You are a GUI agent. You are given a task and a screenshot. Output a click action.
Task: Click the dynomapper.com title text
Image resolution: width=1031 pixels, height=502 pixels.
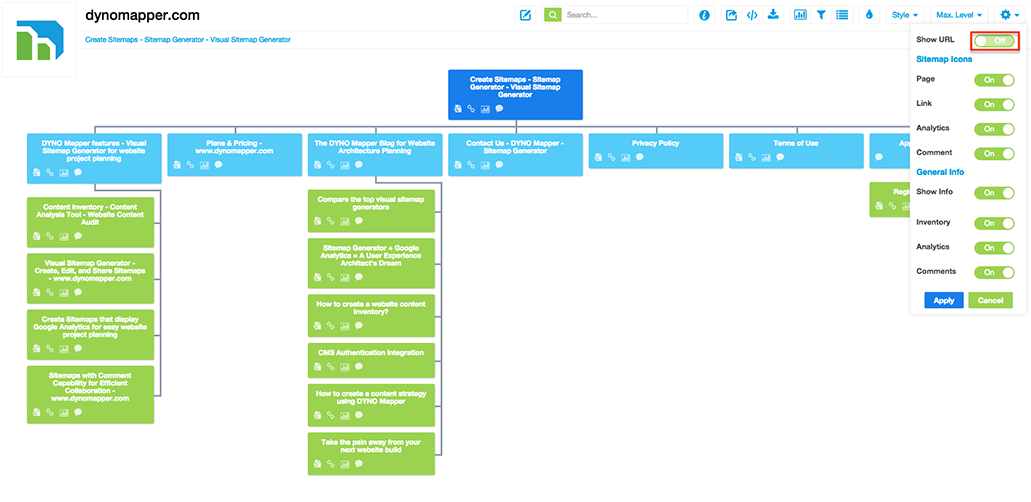[143, 15]
